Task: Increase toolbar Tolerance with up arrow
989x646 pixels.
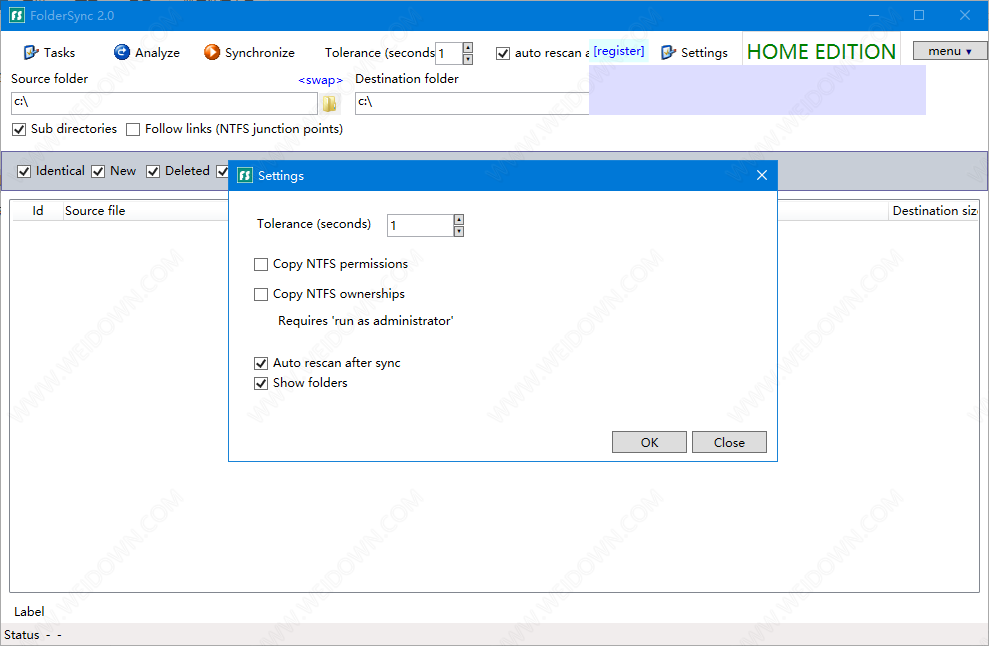Action: [x=467, y=47]
